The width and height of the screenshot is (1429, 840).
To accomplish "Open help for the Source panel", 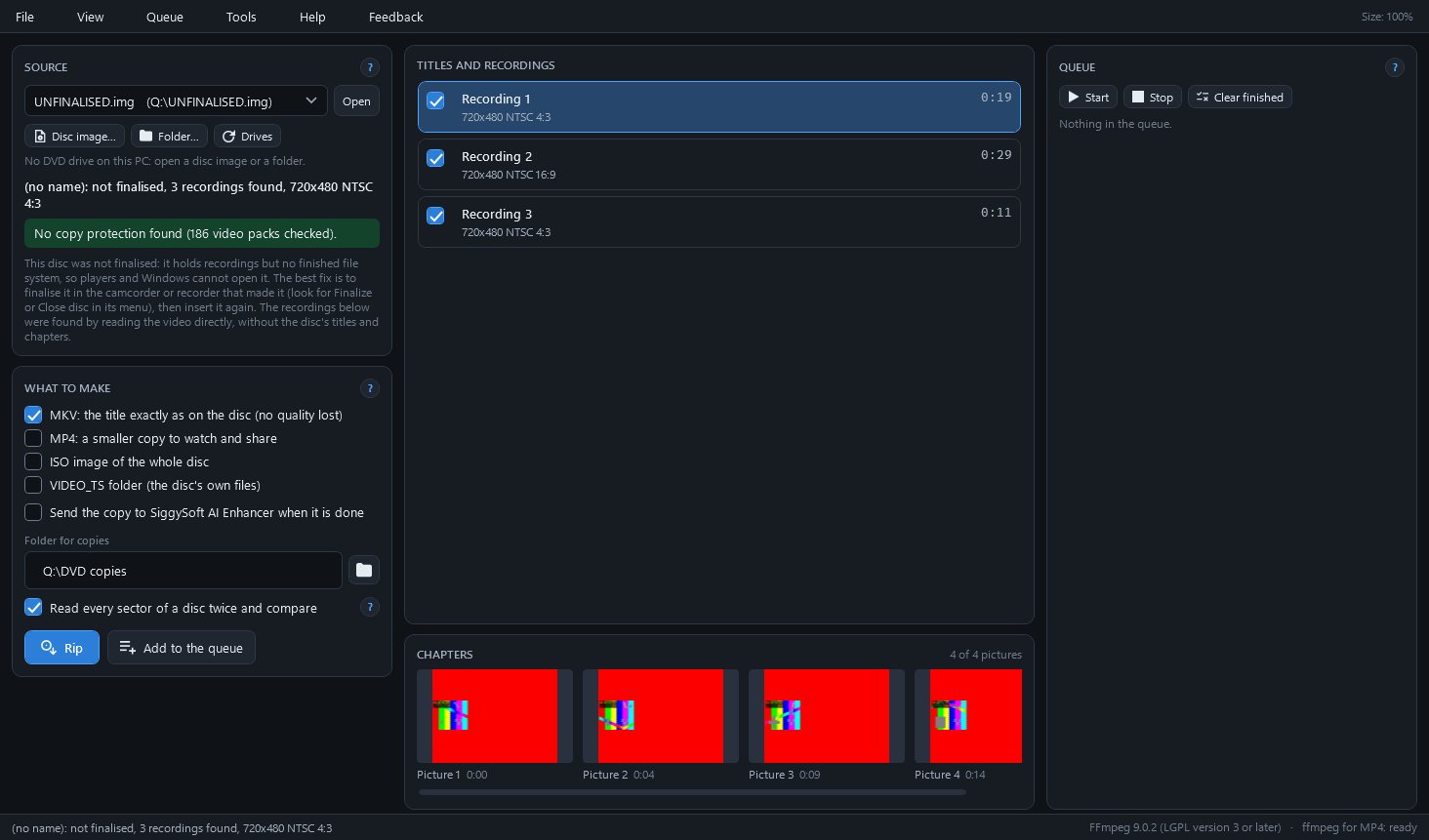I will [x=370, y=67].
